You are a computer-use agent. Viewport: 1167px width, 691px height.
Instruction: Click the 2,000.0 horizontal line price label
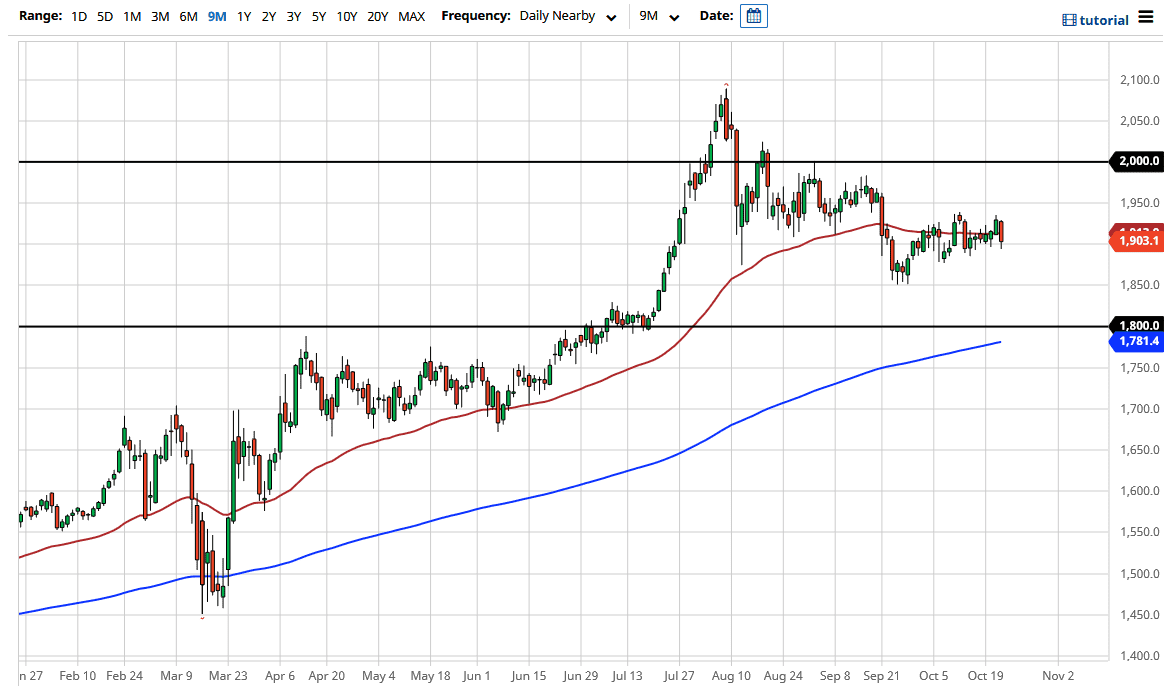(x=1136, y=161)
